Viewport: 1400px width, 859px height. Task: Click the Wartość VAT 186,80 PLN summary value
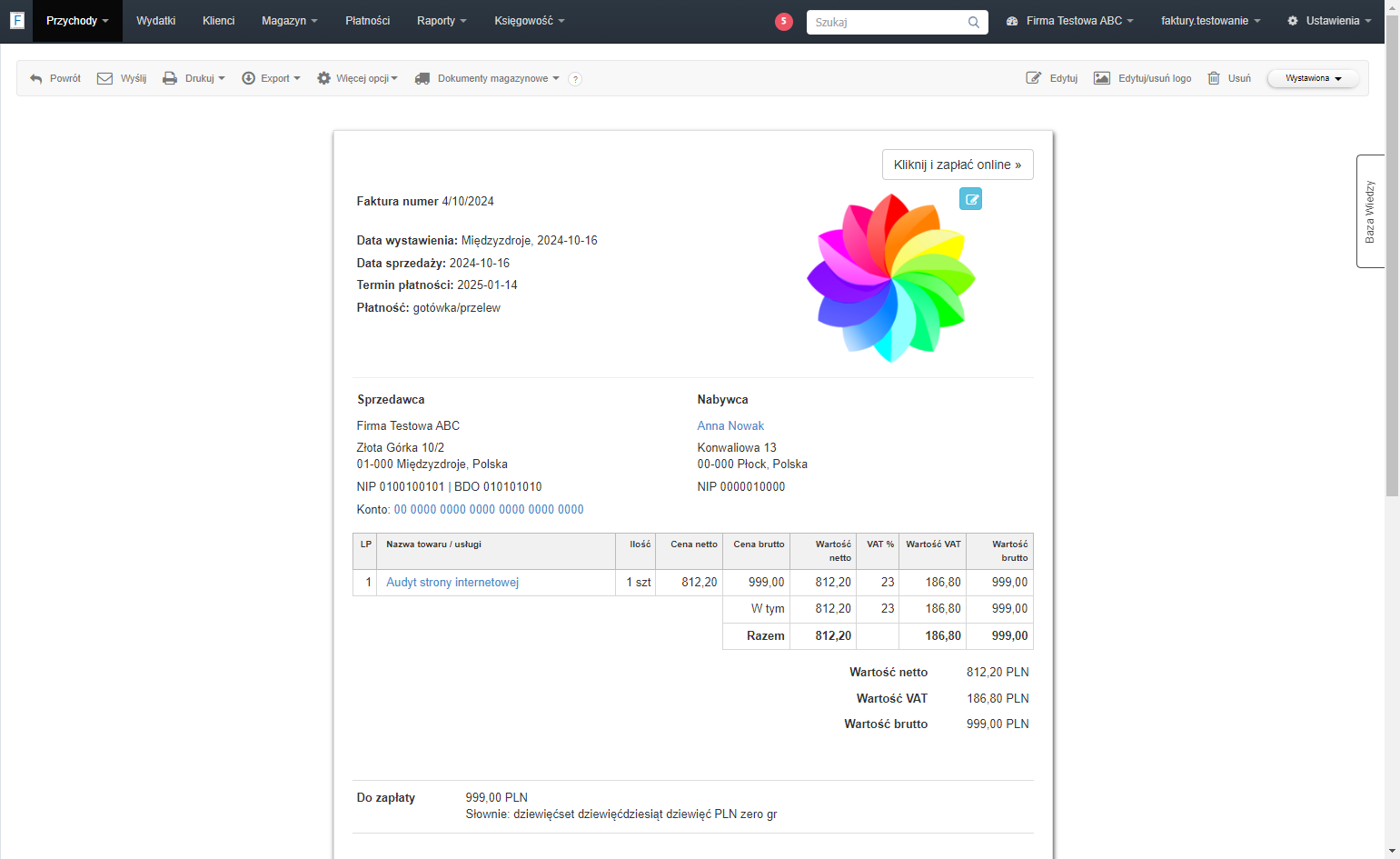[998, 699]
